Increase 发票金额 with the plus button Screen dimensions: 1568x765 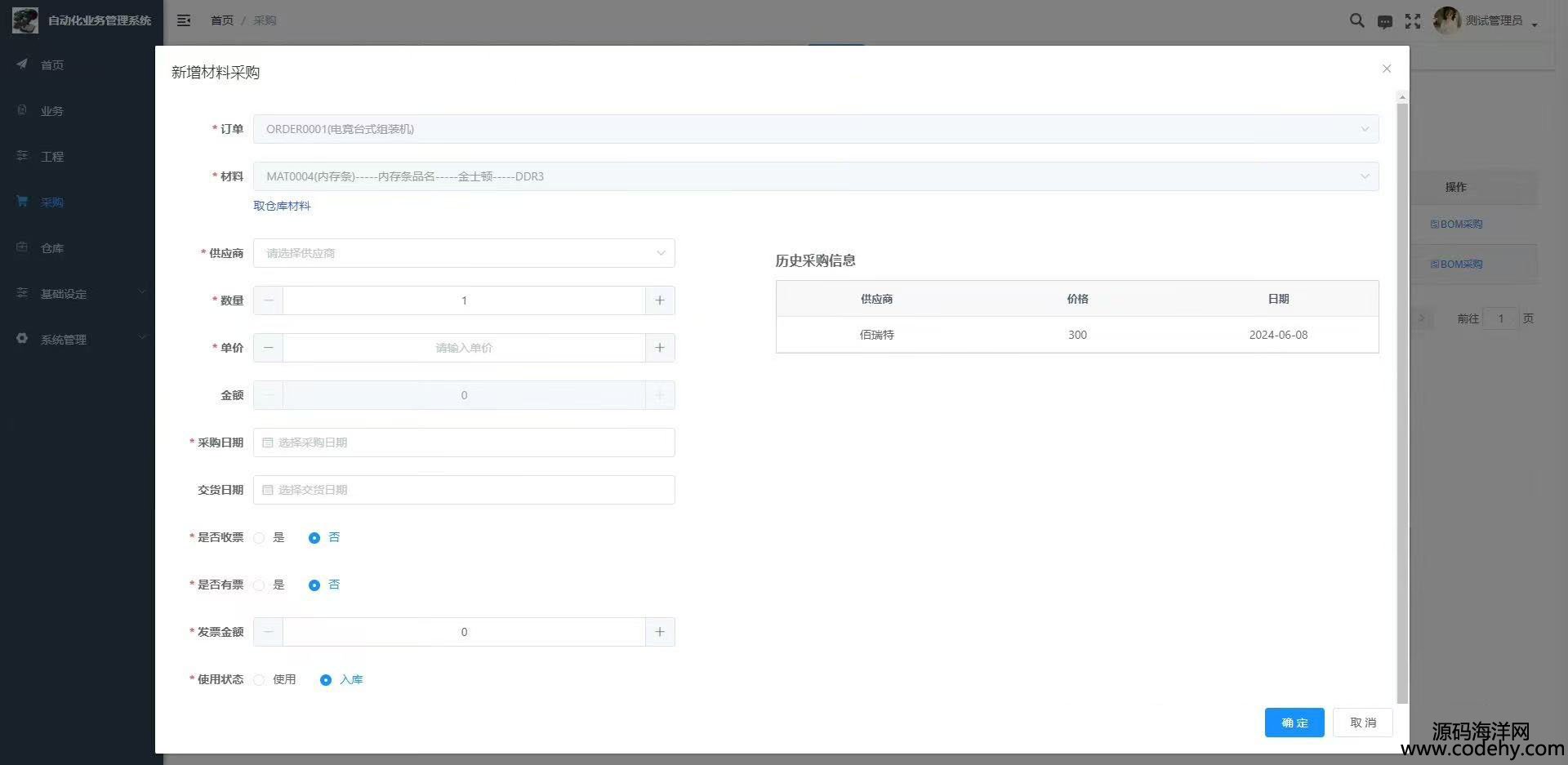[x=660, y=632]
